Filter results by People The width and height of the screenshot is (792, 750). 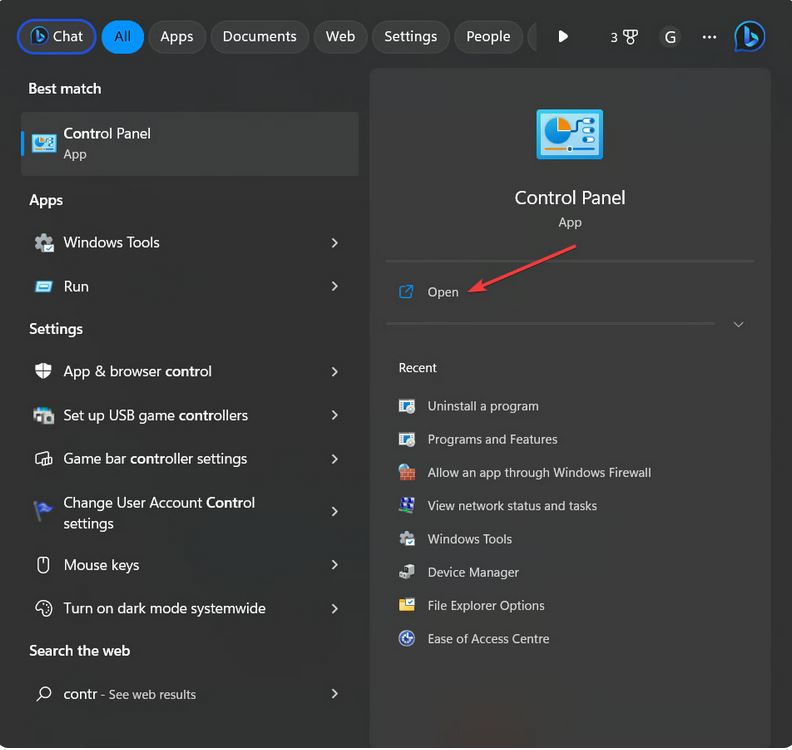pyautogui.click(x=488, y=36)
